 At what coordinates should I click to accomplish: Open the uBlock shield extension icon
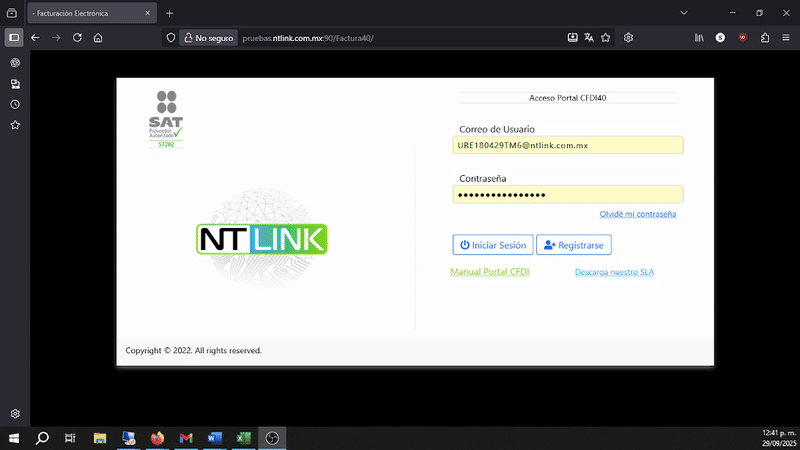(x=743, y=38)
